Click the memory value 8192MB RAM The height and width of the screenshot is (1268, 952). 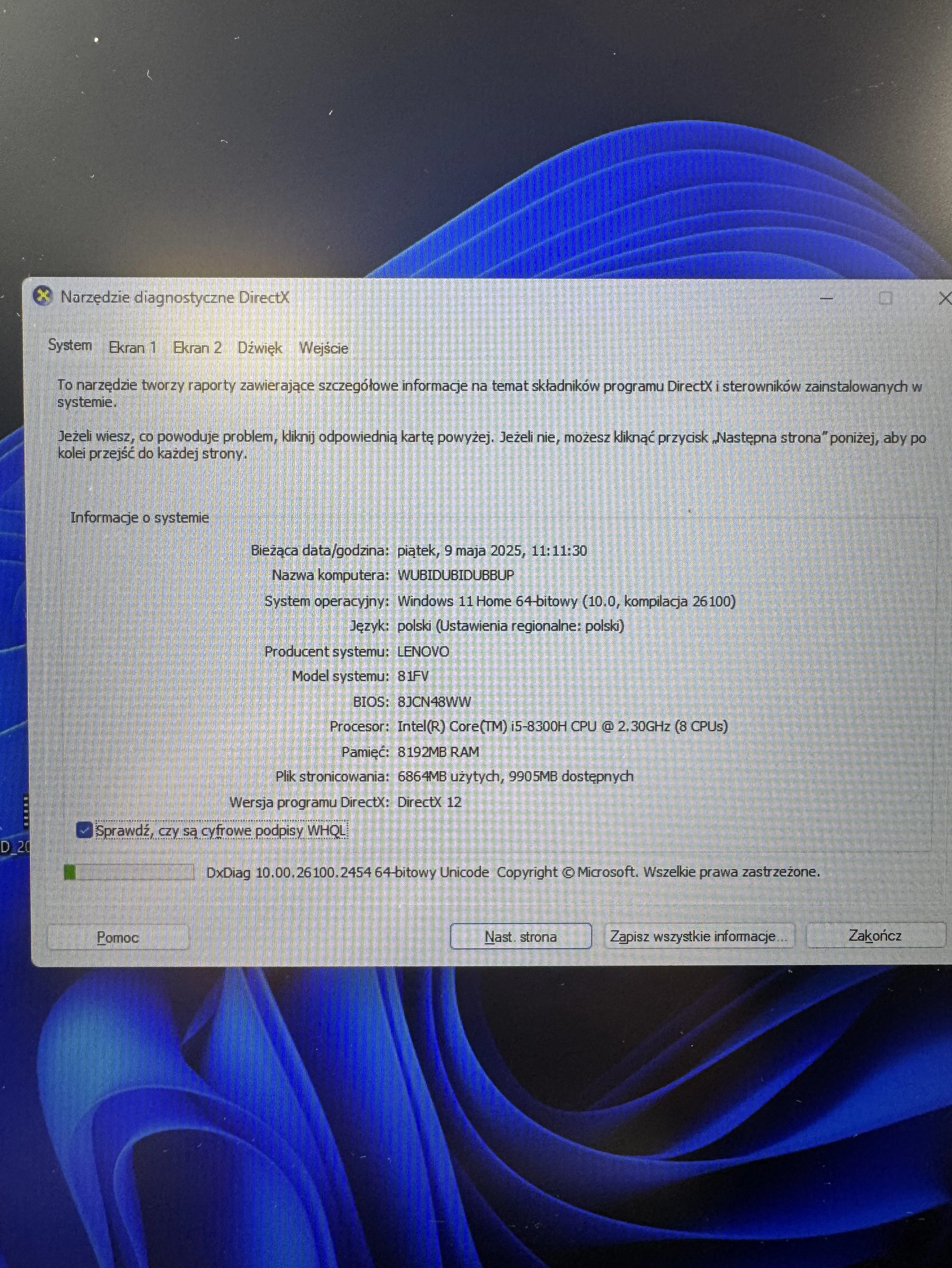click(438, 751)
